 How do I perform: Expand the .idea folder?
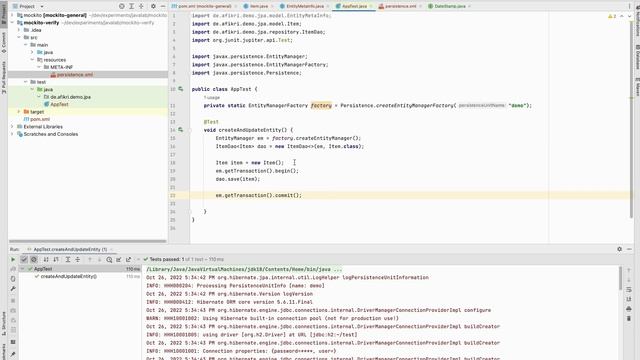pos(19,30)
